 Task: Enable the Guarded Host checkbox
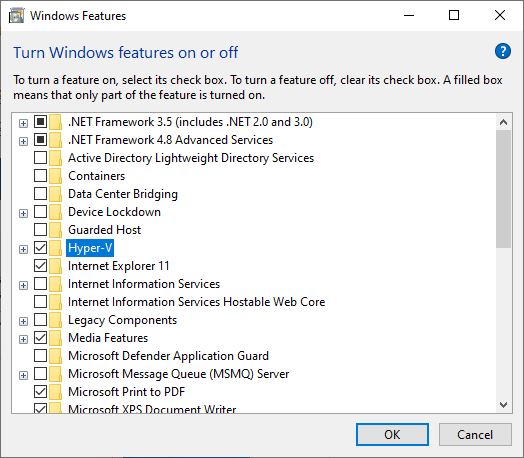pos(40,230)
